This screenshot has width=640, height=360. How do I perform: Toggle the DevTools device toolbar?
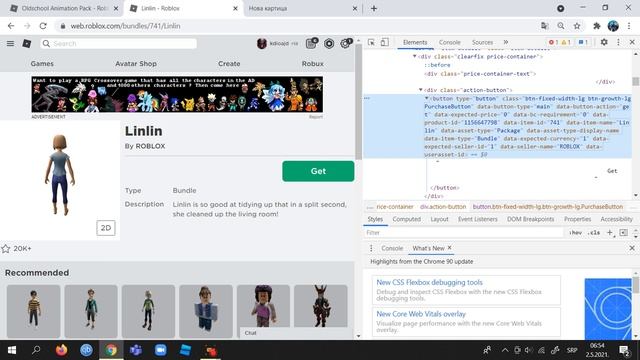(384, 42)
